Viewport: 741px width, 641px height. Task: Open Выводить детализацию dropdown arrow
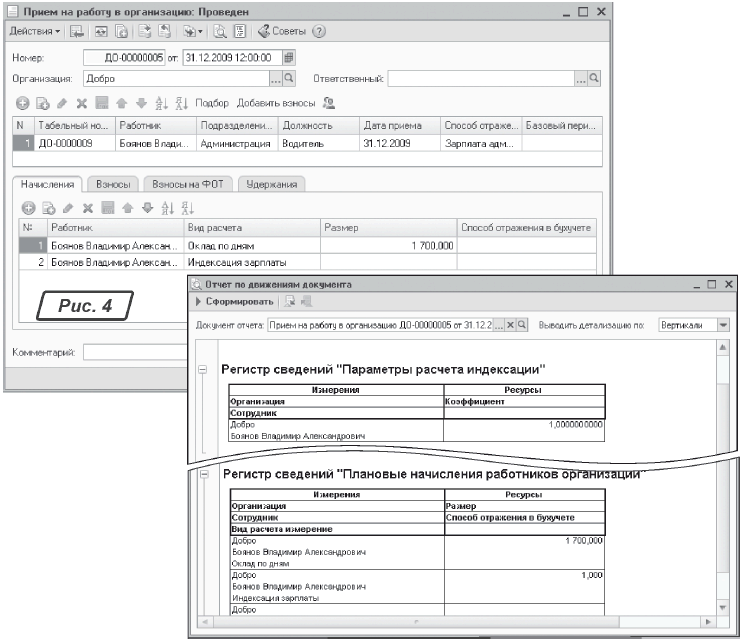723,326
